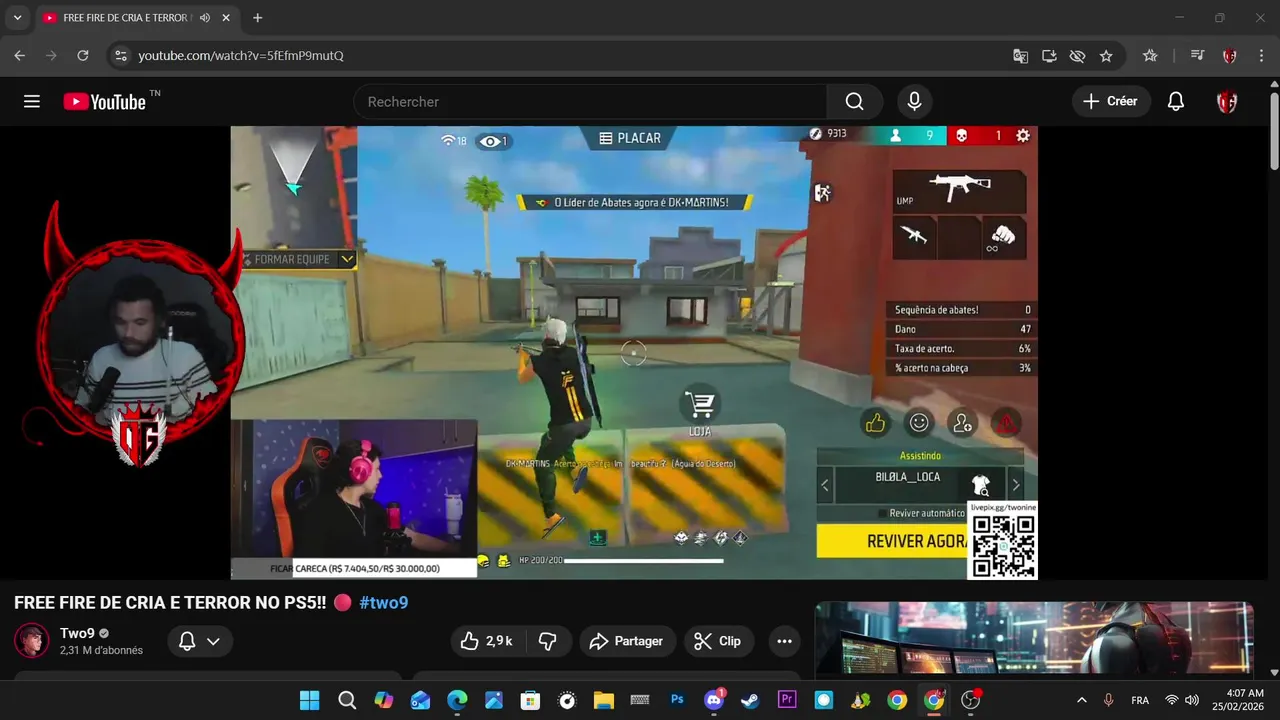Open Microsoft Edge from the taskbar
The width and height of the screenshot is (1280, 720).
[457, 700]
